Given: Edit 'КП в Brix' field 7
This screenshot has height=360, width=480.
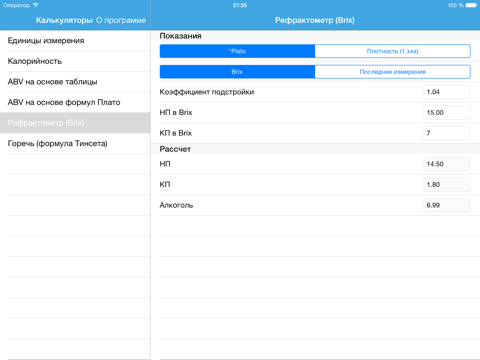Looking at the screenshot, I should pos(447,133).
